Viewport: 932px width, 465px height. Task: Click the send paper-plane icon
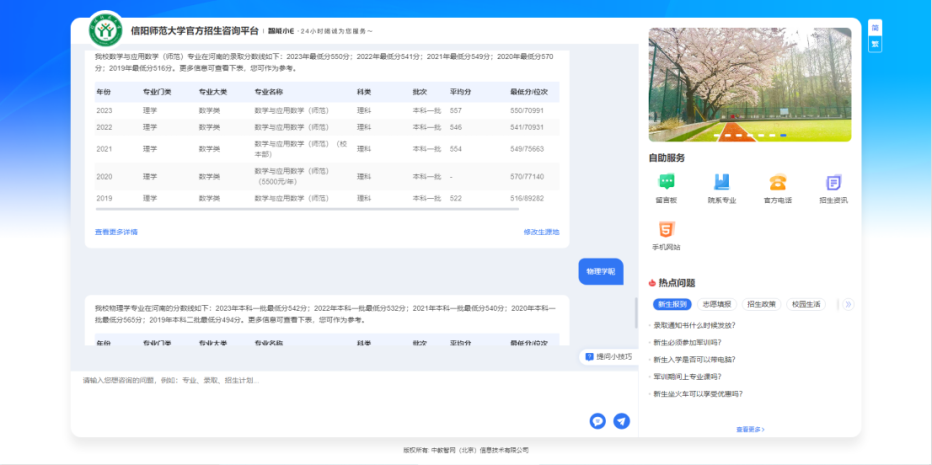[x=621, y=421]
